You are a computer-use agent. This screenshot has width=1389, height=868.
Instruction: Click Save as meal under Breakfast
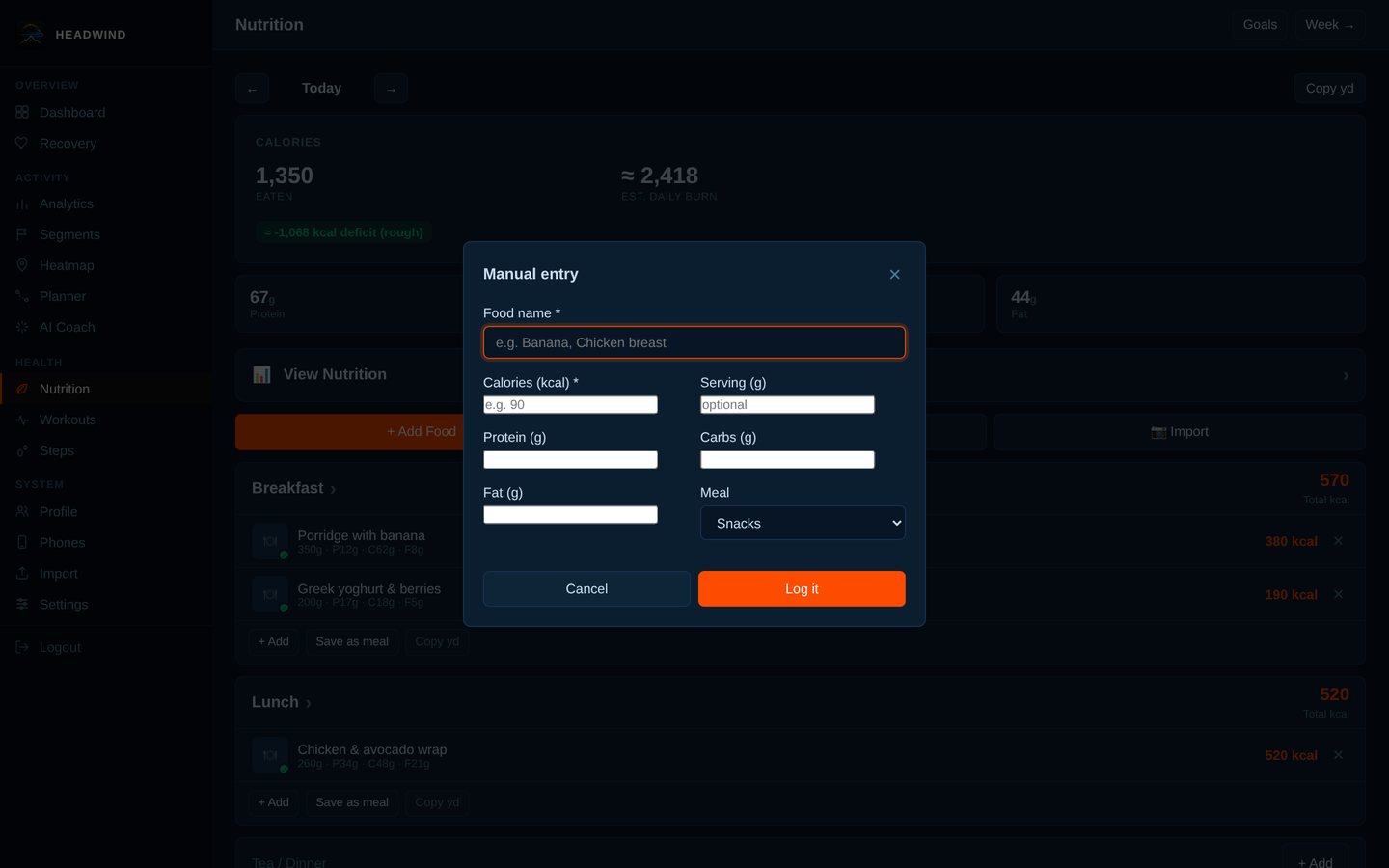click(352, 642)
